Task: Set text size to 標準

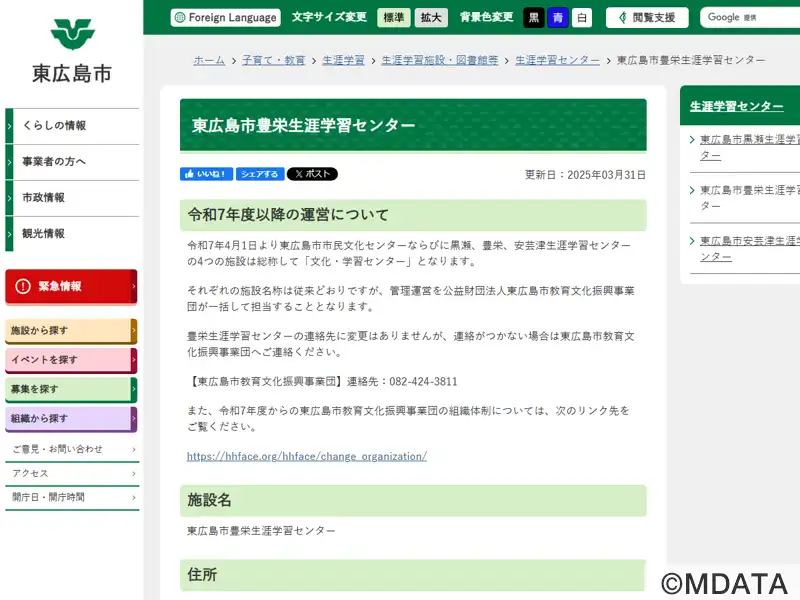Action: [x=393, y=18]
